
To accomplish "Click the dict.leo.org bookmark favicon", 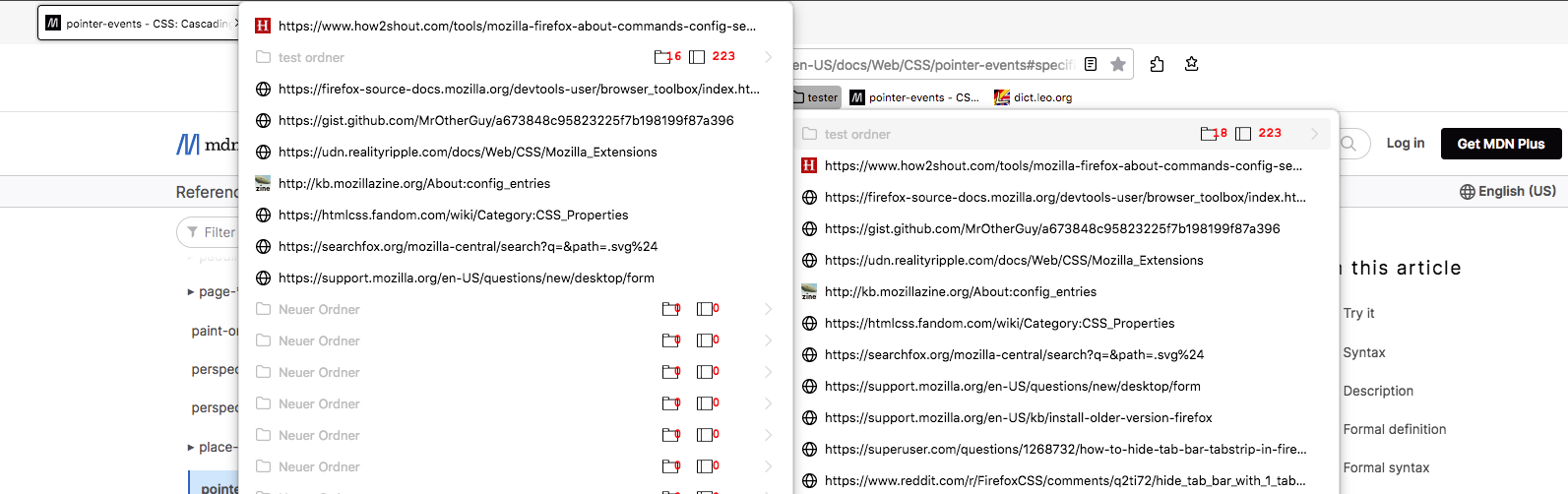I will point(1001,97).
